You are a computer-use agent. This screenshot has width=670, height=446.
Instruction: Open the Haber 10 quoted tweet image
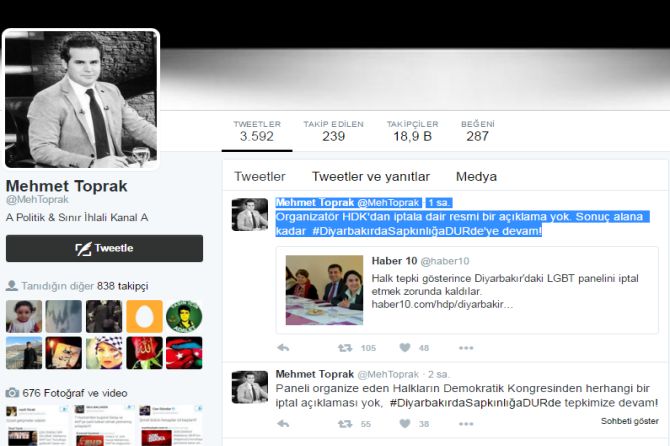click(324, 290)
